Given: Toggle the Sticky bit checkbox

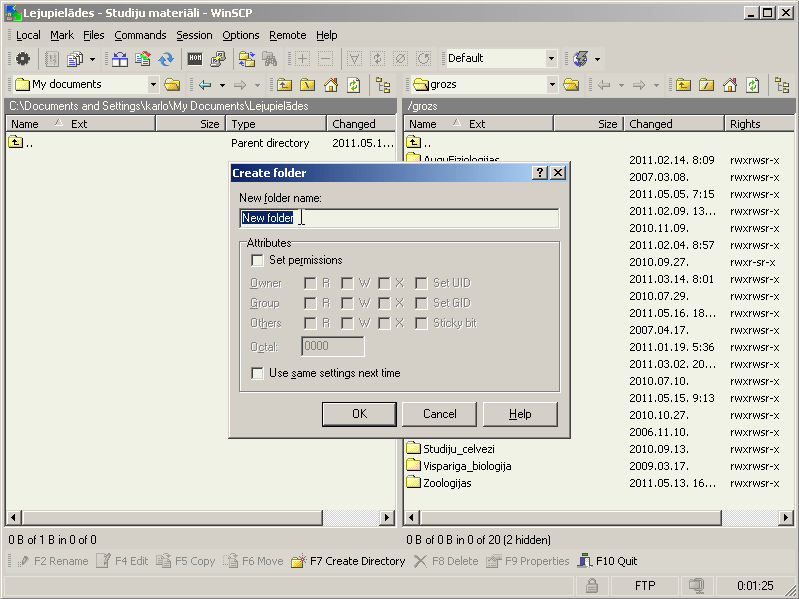Looking at the screenshot, I should click(x=421, y=323).
